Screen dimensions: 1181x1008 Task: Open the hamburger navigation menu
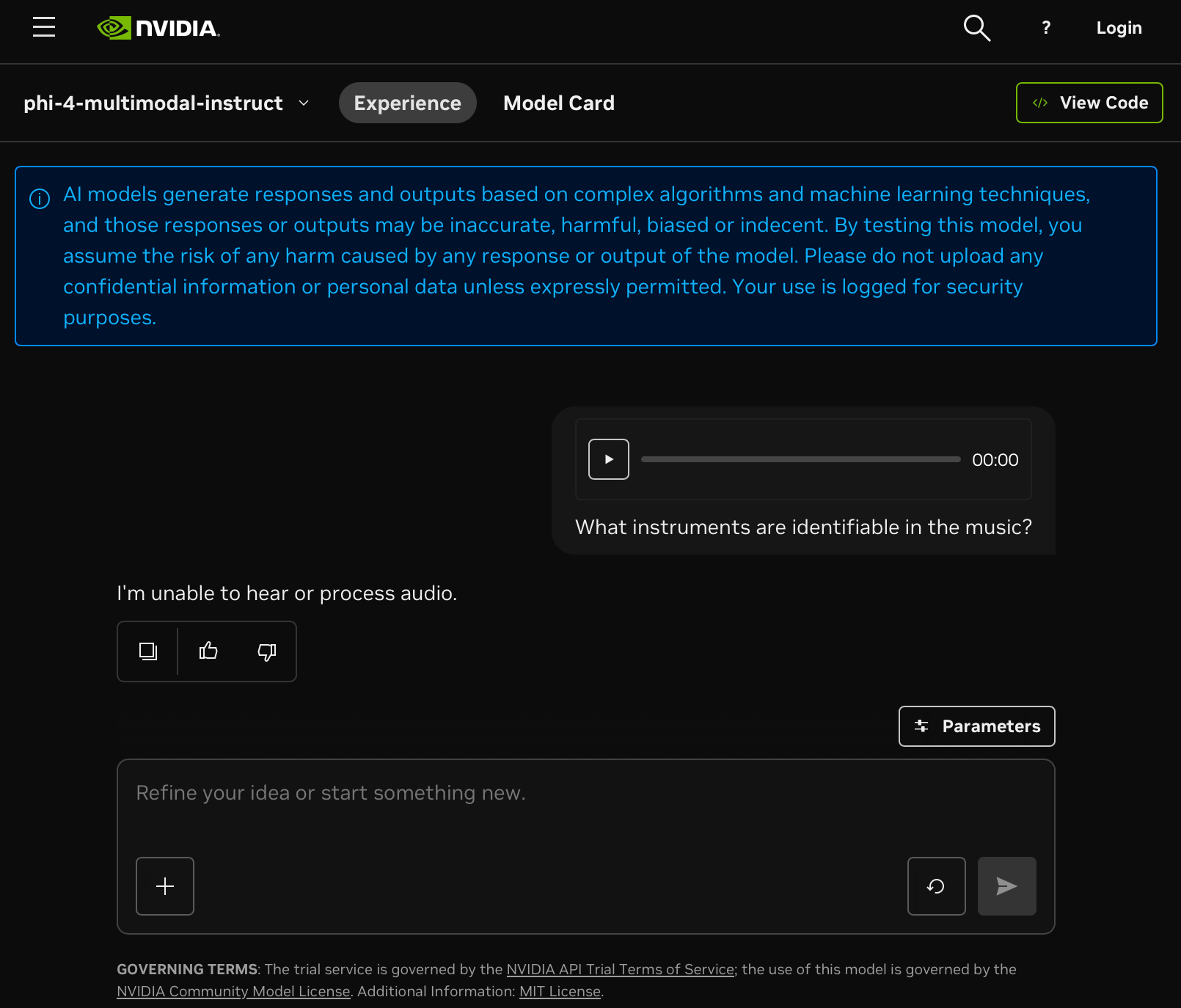[x=44, y=27]
